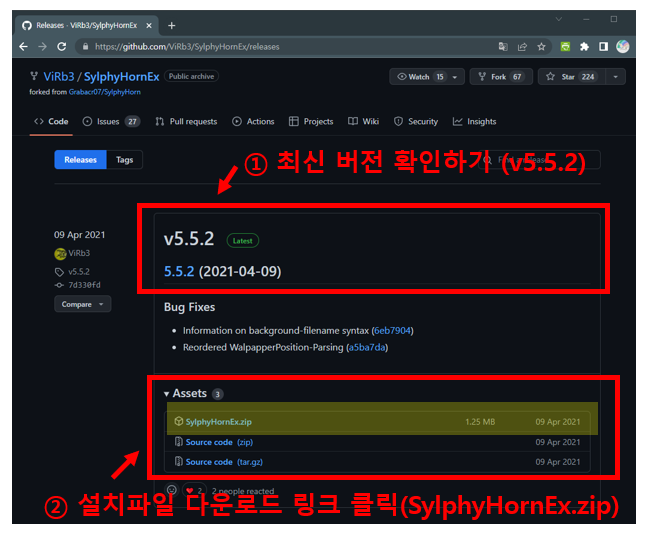649x535 pixels.
Task: Open a new browser tab
Action: point(171,26)
